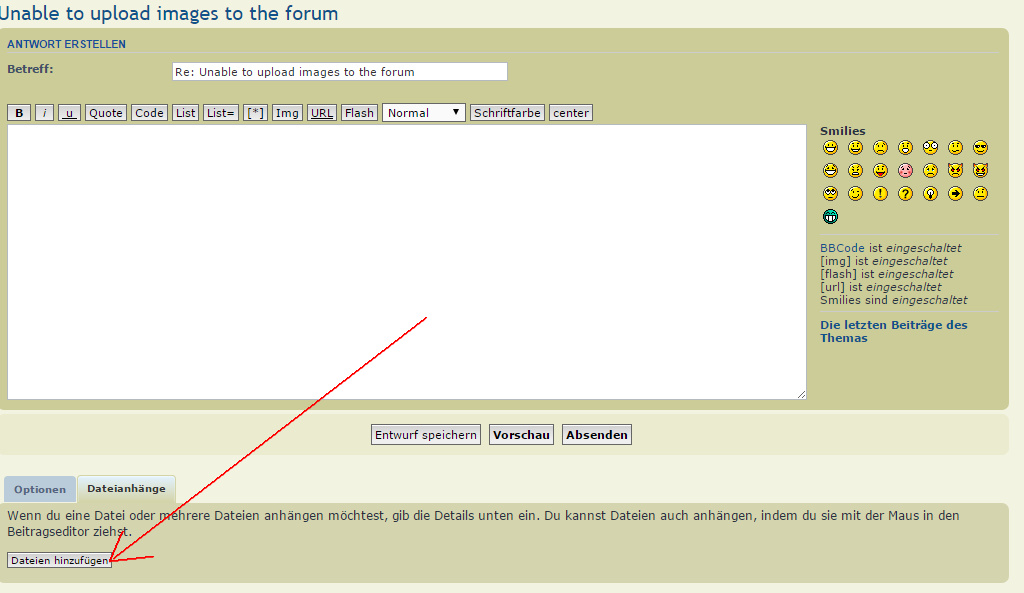Insert the winking smiley
Viewport: 1024px width, 593px height.
(855, 194)
